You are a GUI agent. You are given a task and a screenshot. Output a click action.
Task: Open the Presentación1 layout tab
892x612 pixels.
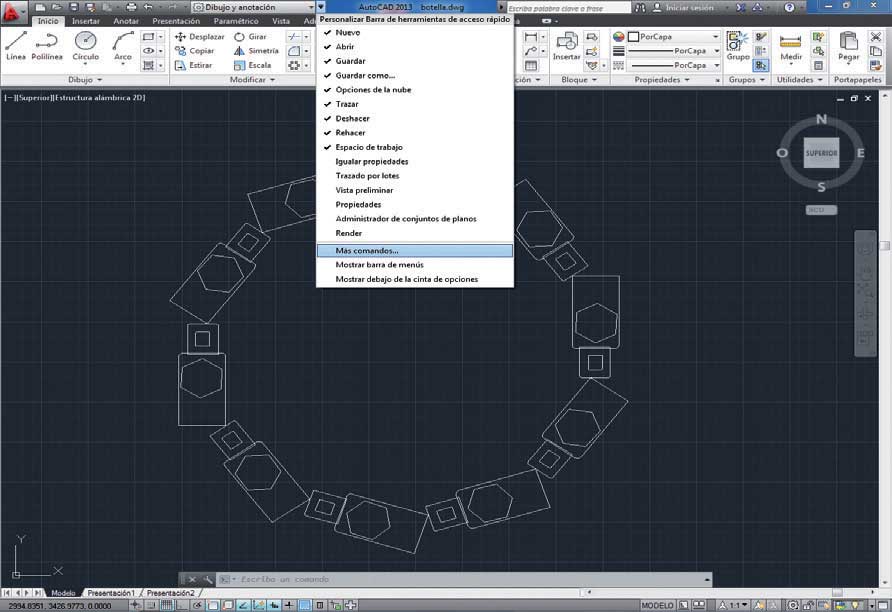pos(111,593)
